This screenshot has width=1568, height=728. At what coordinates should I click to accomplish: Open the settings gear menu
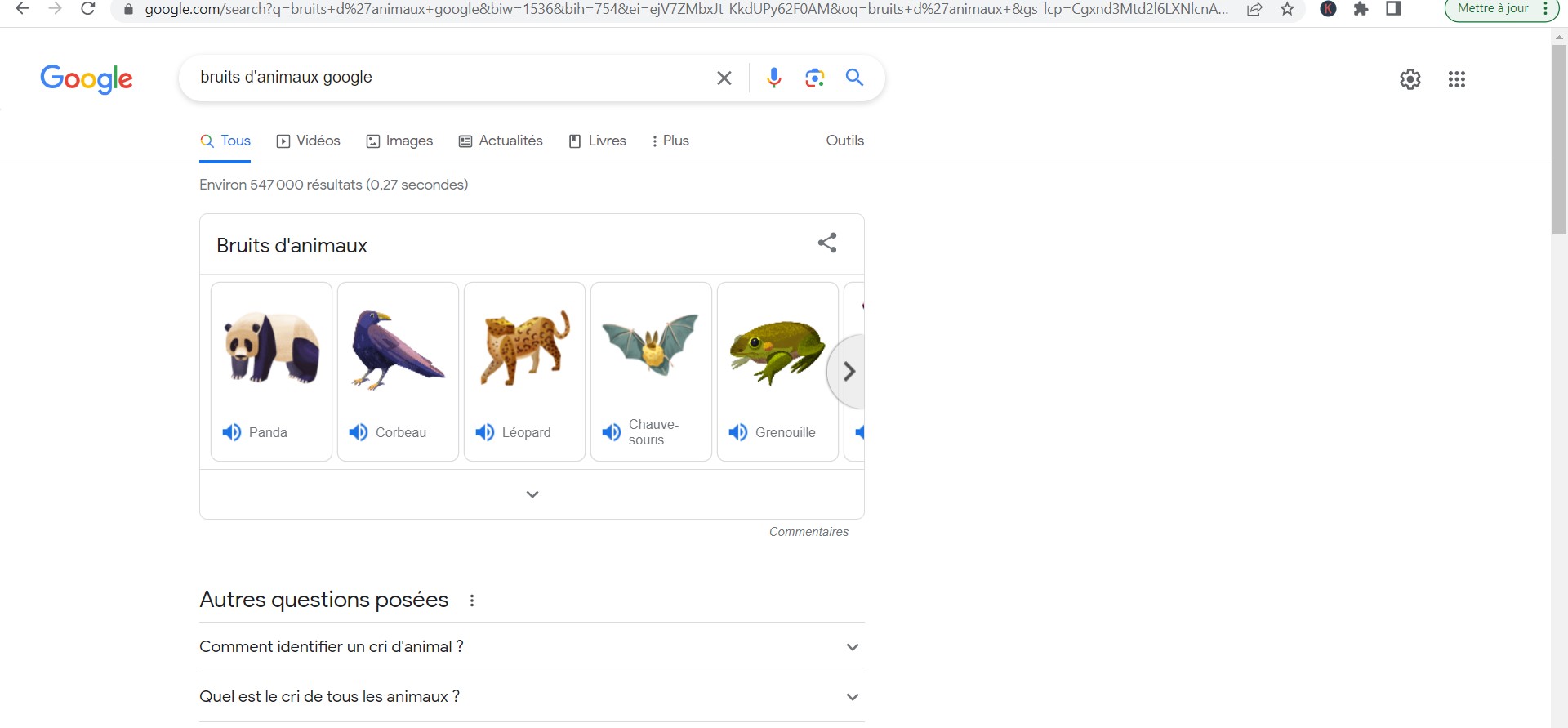pos(1410,79)
